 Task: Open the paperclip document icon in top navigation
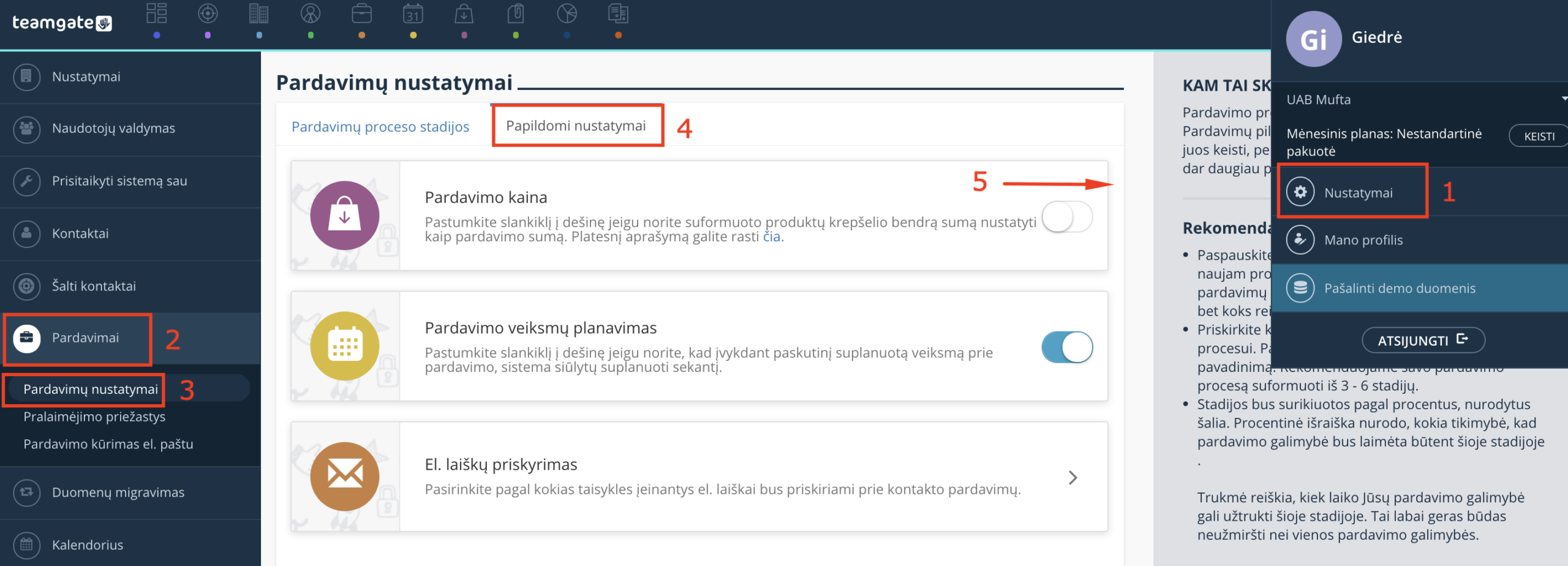[516, 13]
